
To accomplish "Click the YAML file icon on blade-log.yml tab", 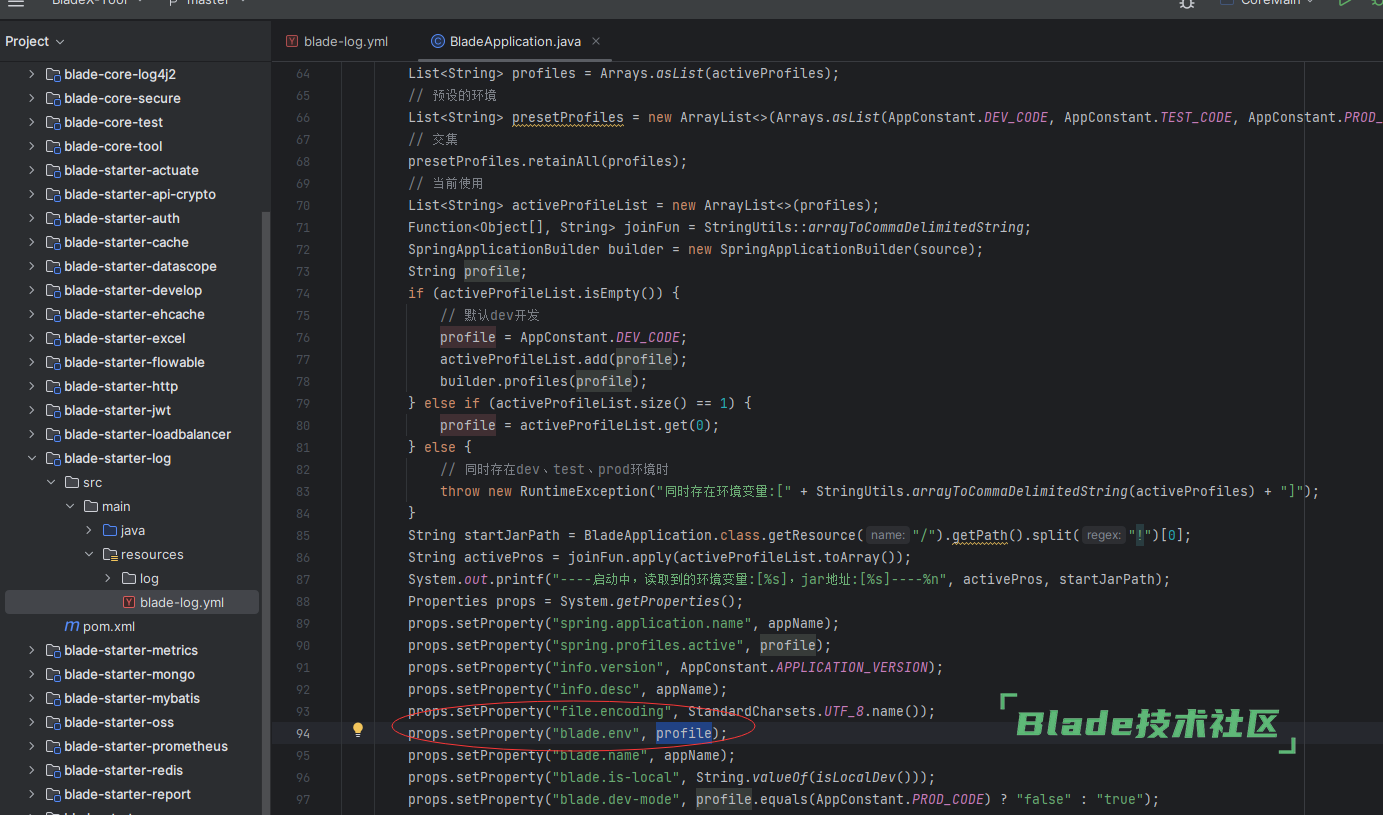I will click(x=292, y=41).
